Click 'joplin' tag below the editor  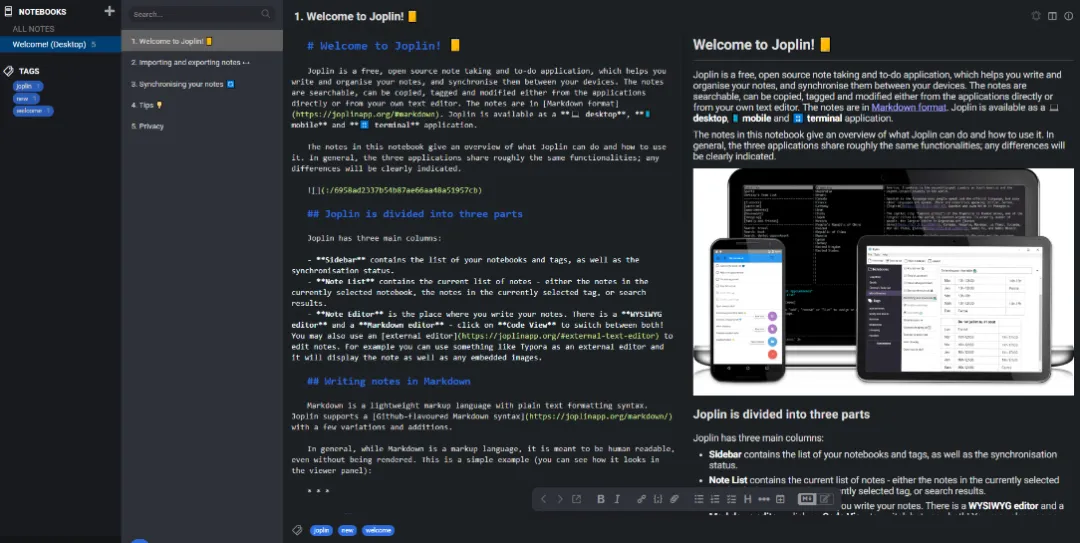[321, 530]
